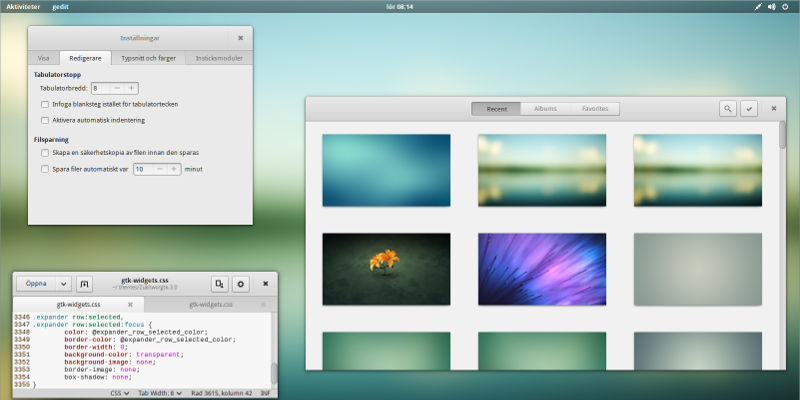Screen dimensions: 800x400
Task: Open the Tab Width dropdown in status bar
Action: pos(158,393)
